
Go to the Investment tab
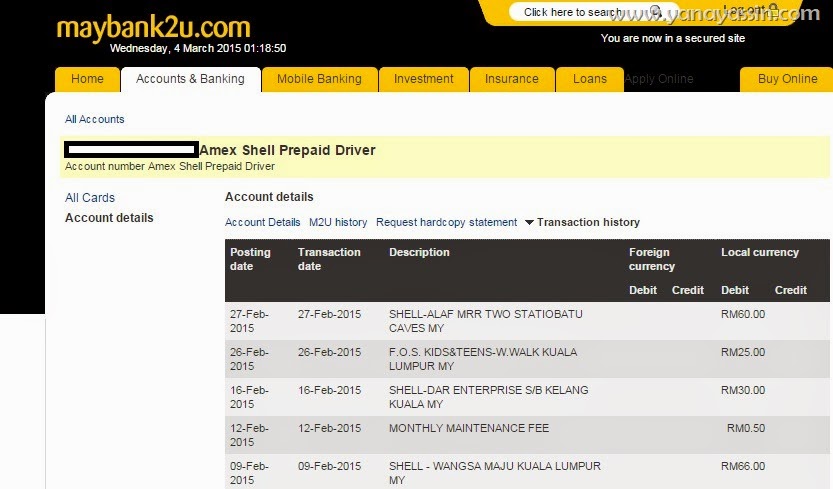pyautogui.click(x=423, y=79)
